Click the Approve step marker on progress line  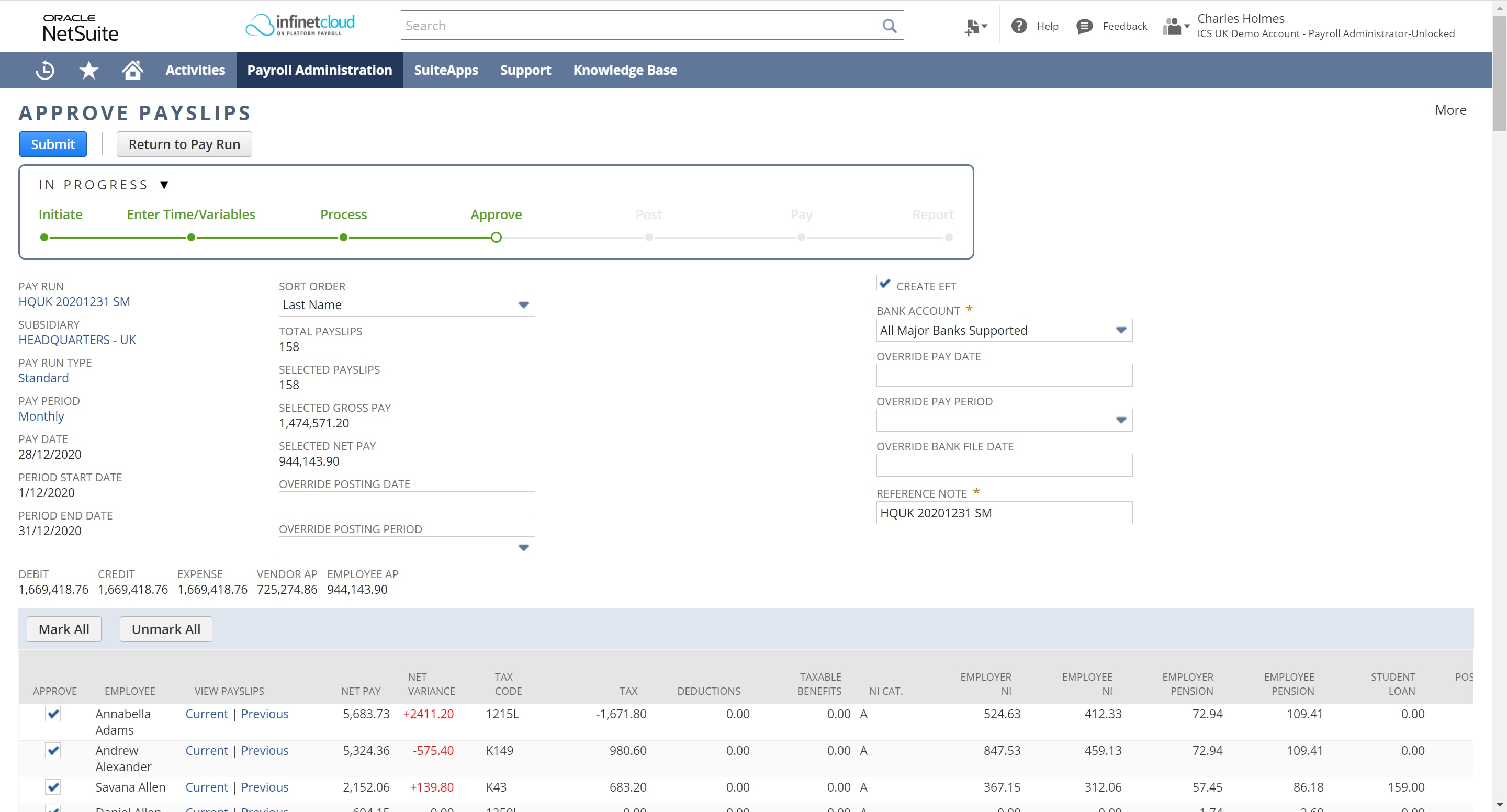pos(496,238)
